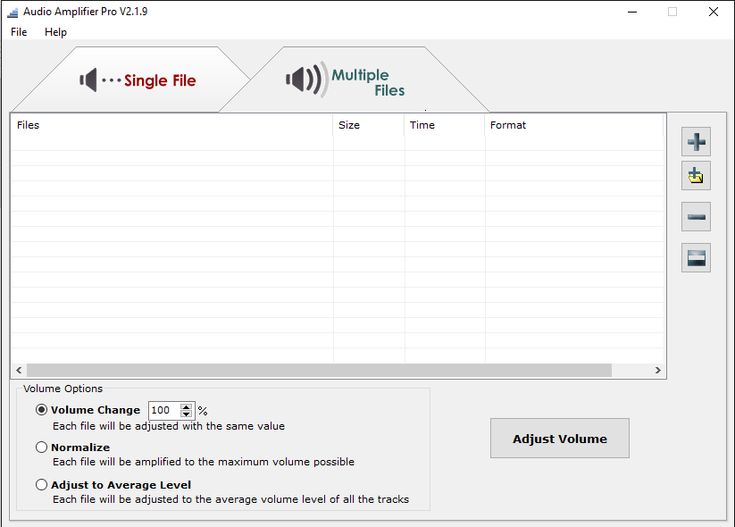Viewport: 735px width, 527px height.
Task: Click the right scroll arrow of file list
Action: click(658, 370)
